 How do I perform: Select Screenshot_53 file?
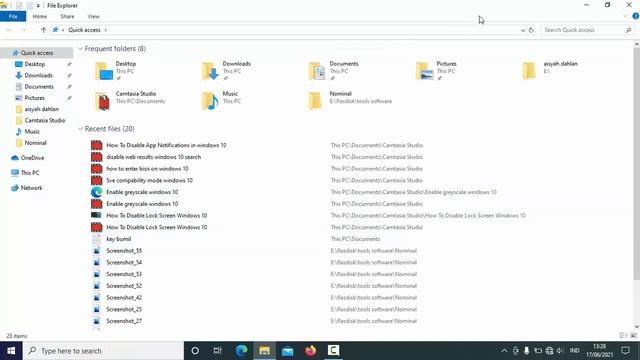pyautogui.click(x=124, y=274)
